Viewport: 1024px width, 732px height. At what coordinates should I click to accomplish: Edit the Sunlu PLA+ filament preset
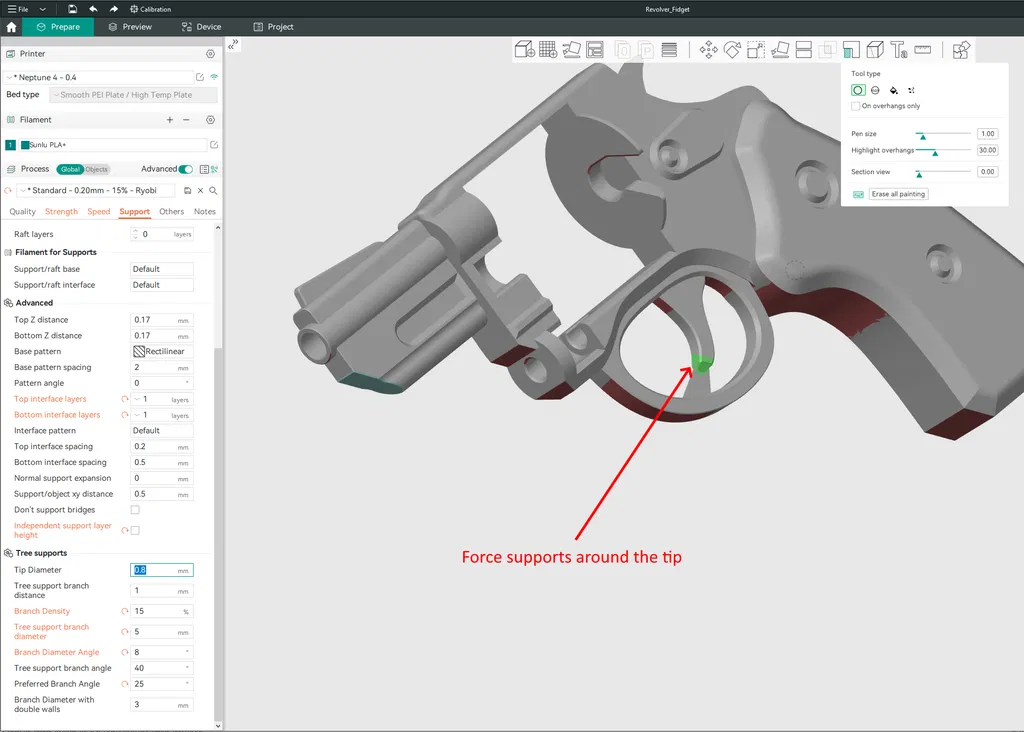214,145
